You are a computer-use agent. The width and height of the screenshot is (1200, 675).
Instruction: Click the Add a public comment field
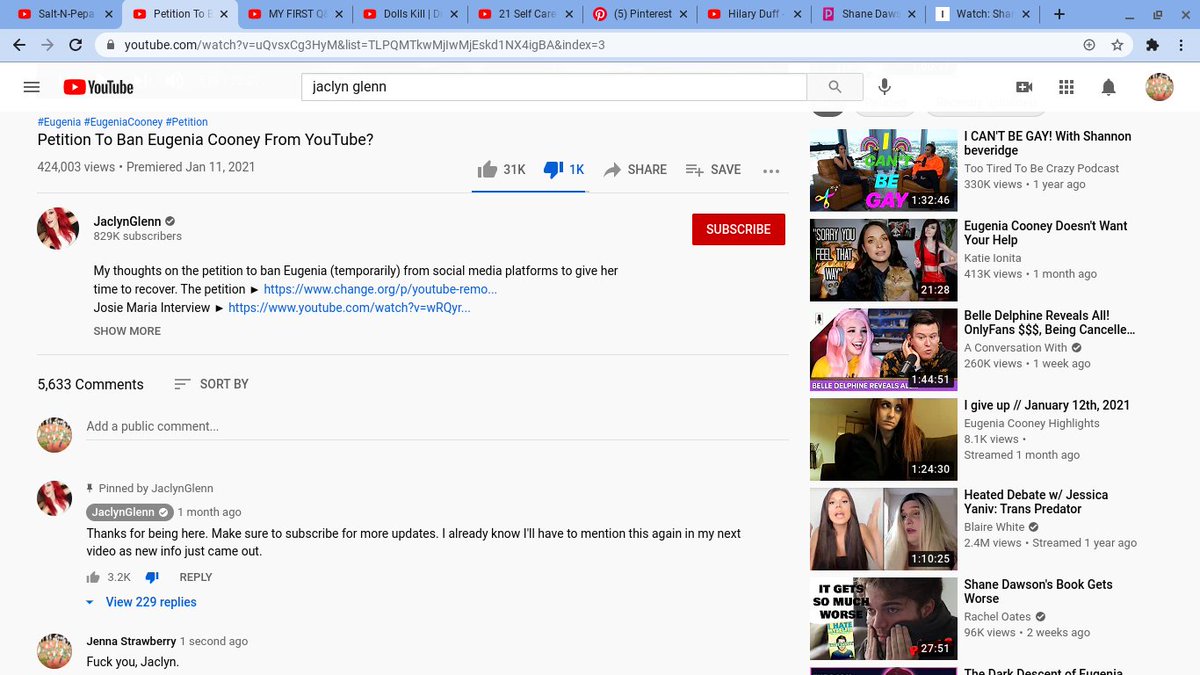pyautogui.click(x=437, y=427)
